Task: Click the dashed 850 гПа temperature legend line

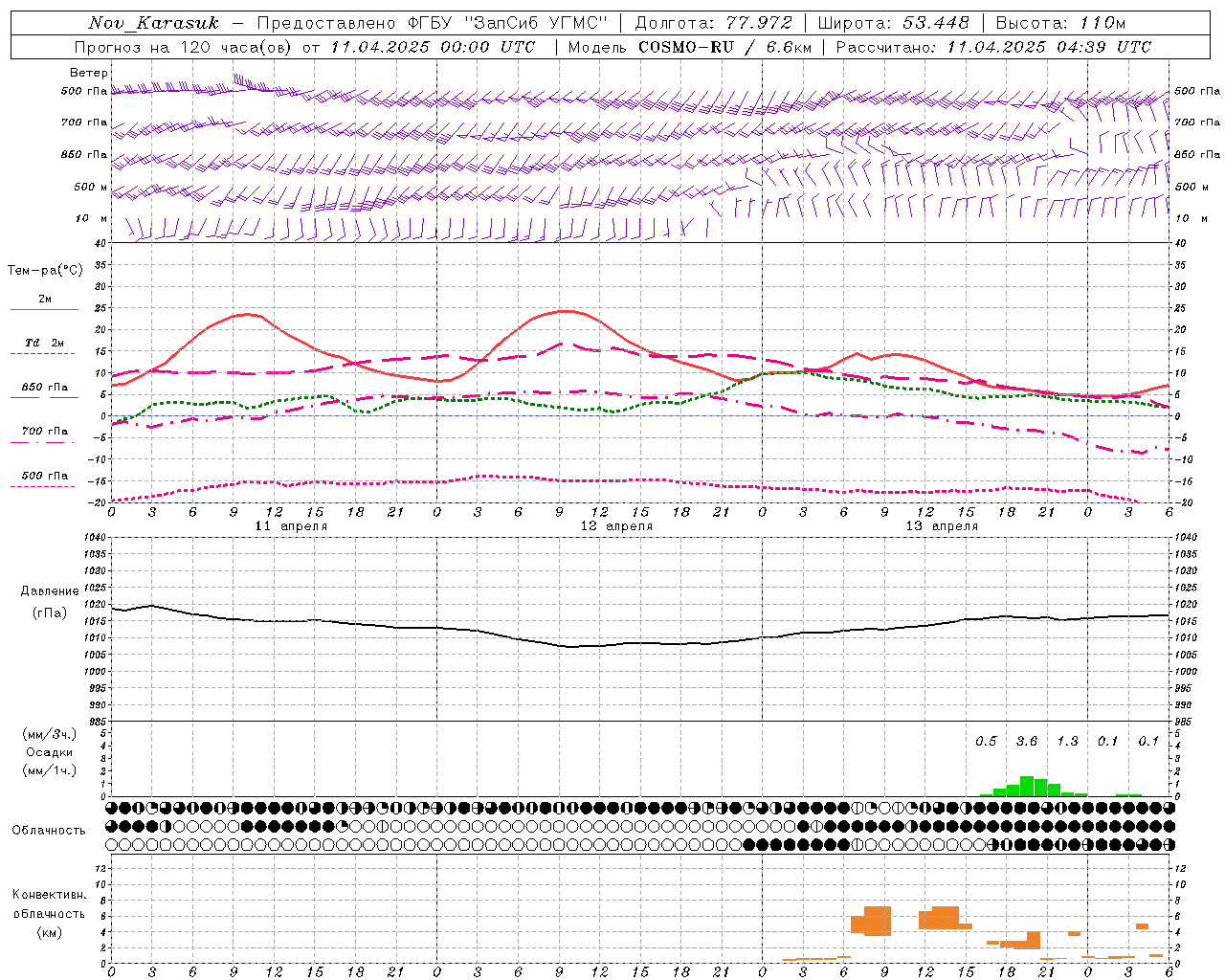Action: click(44, 397)
